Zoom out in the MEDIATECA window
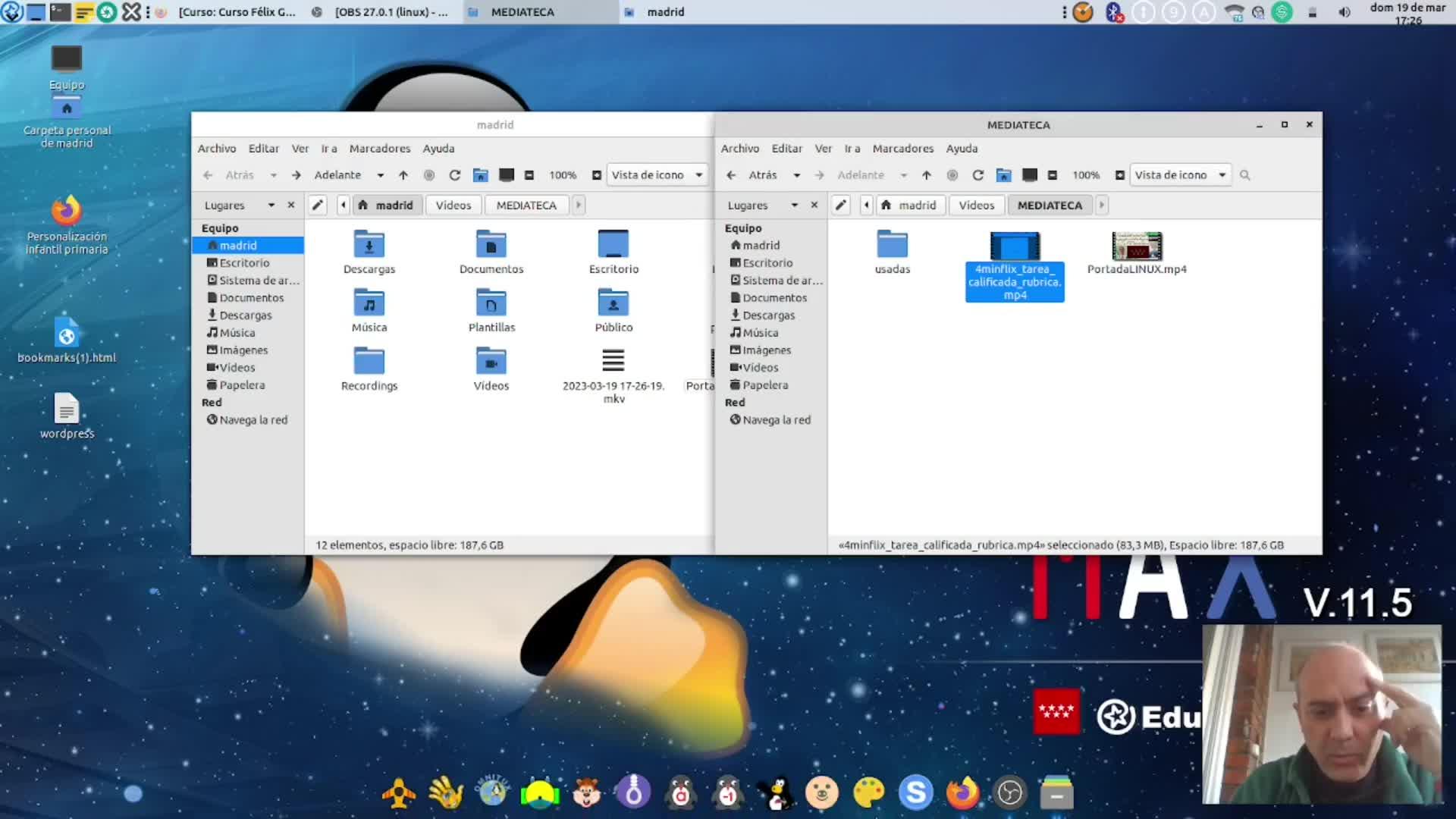 coord(1053,175)
